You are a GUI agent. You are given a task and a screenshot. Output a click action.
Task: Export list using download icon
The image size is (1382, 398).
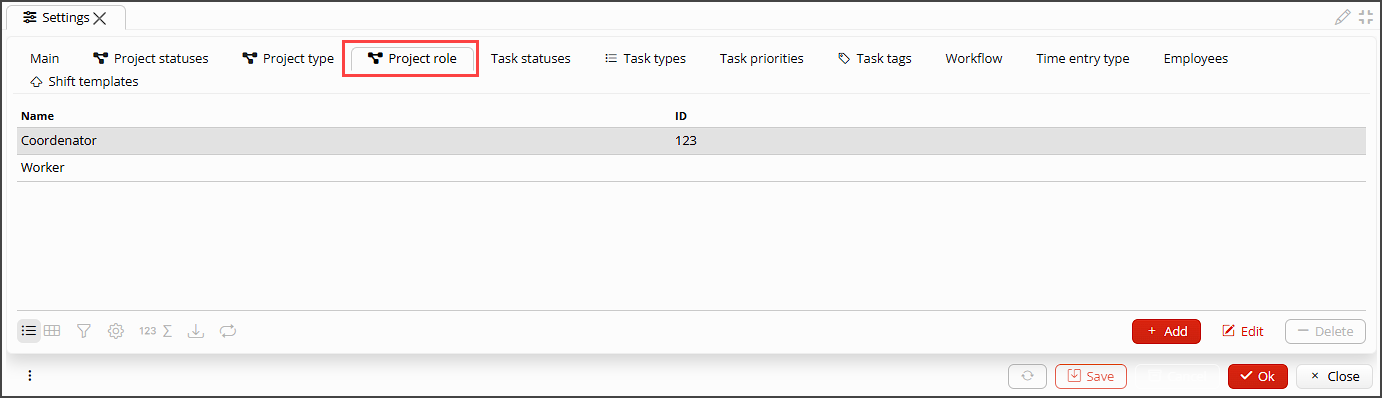click(196, 331)
